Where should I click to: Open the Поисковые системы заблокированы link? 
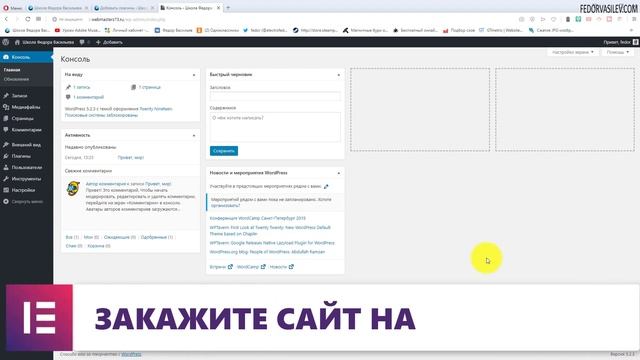click(x=101, y=116)
